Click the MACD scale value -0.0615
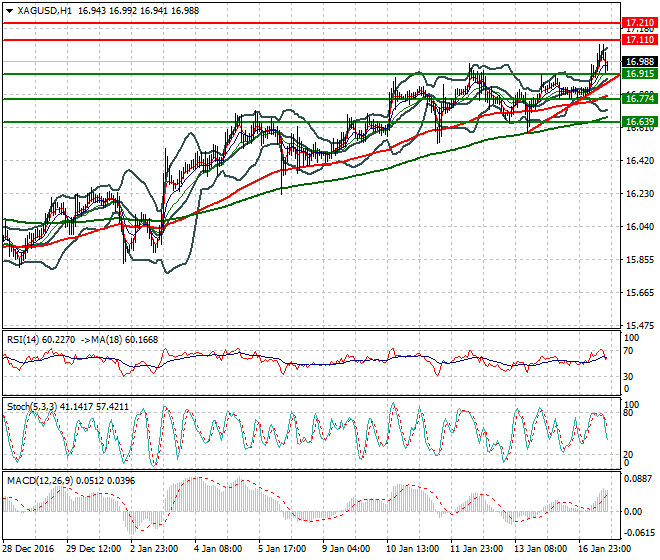The height and width of the screenshot is (560, 660). pos(639,533)
